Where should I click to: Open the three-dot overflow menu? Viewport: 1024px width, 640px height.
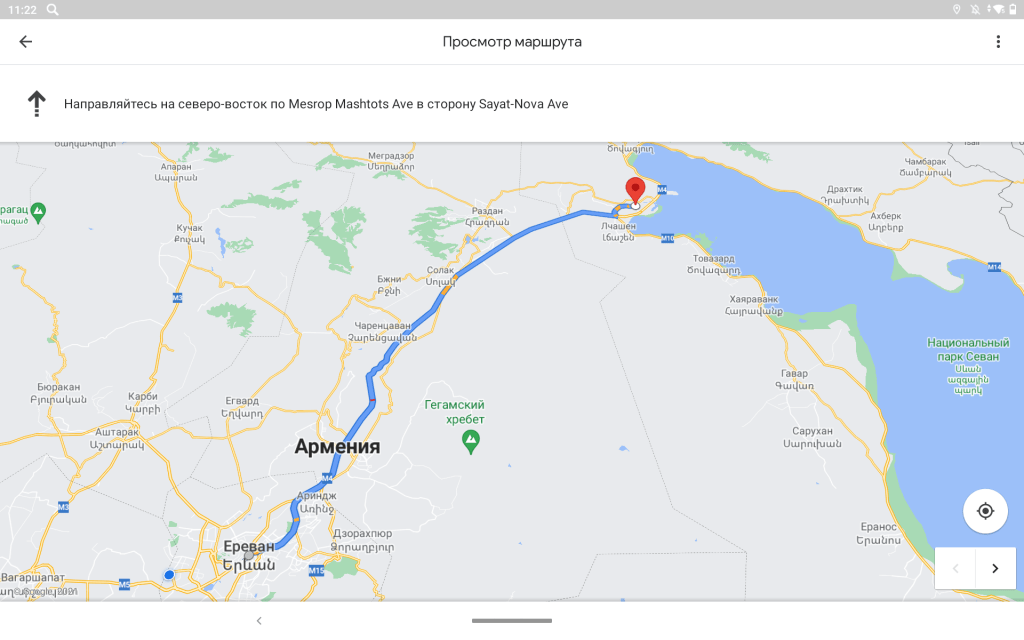coord(997,42)
